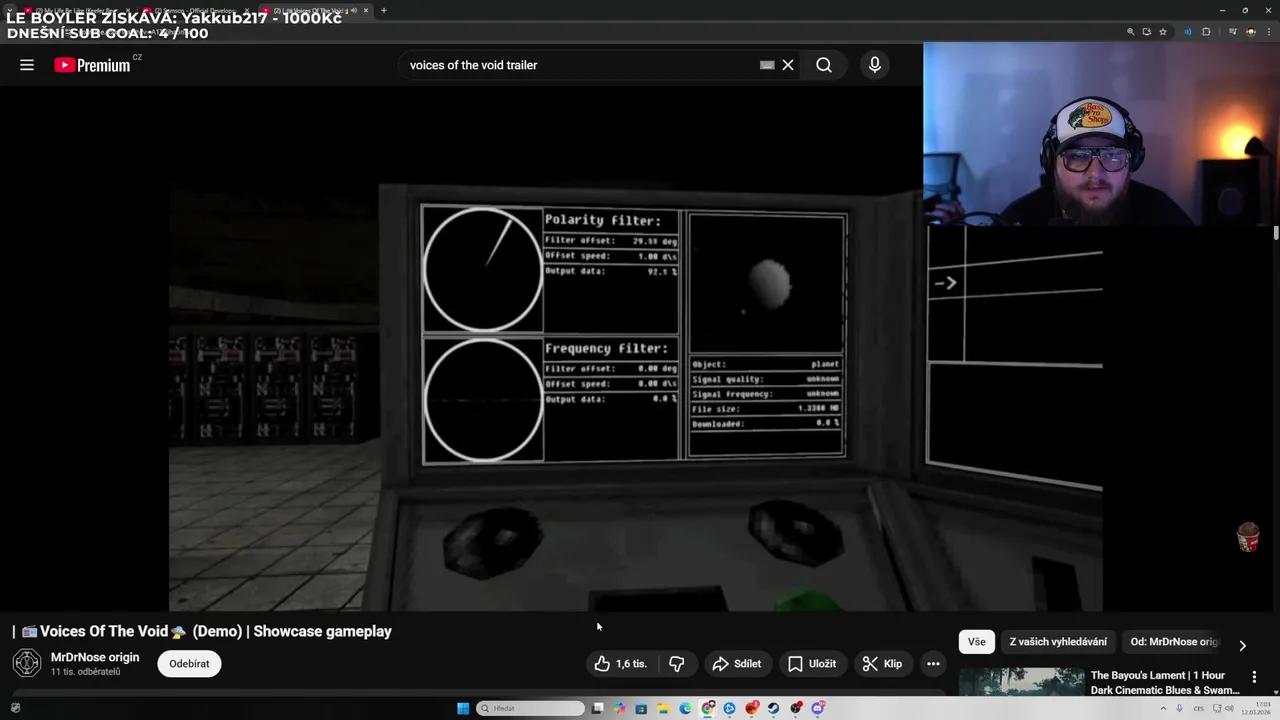Switch to the 'Voices Of The Void' browser tab
The width and height of the screenshot is (1280, 720).
(313, 11)
